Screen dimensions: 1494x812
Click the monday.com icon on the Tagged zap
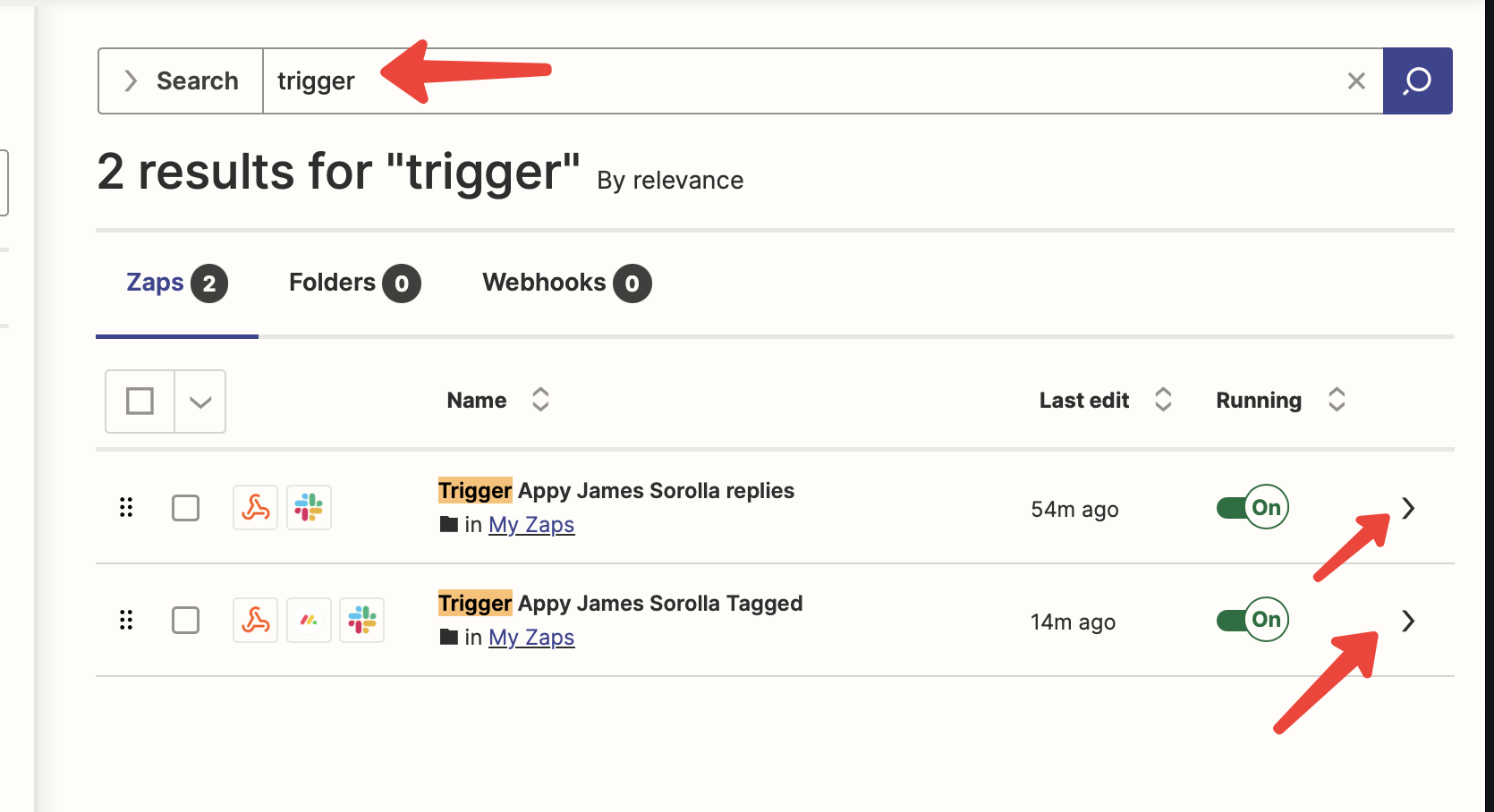pyautogui.click(x=309, y=621)
